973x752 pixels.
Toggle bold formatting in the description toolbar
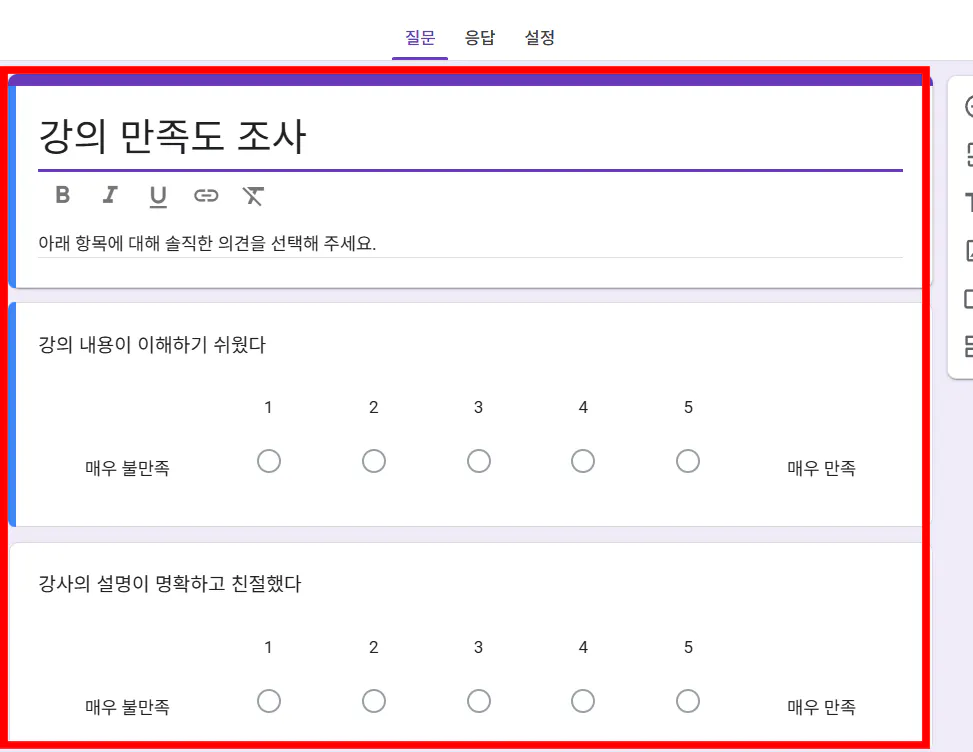coord(63,195)
